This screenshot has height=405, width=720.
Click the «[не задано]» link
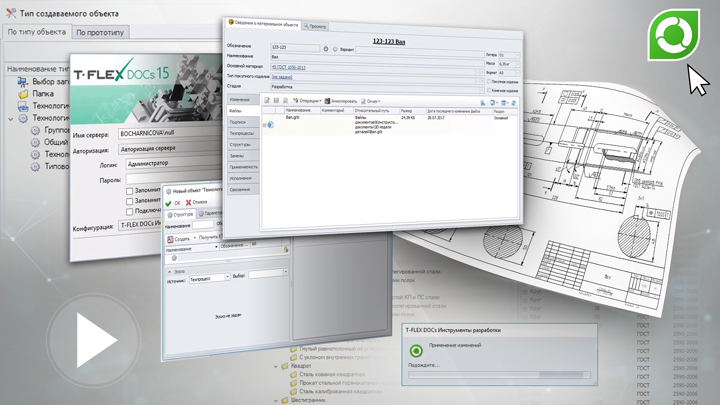click(x=282, y=77)
